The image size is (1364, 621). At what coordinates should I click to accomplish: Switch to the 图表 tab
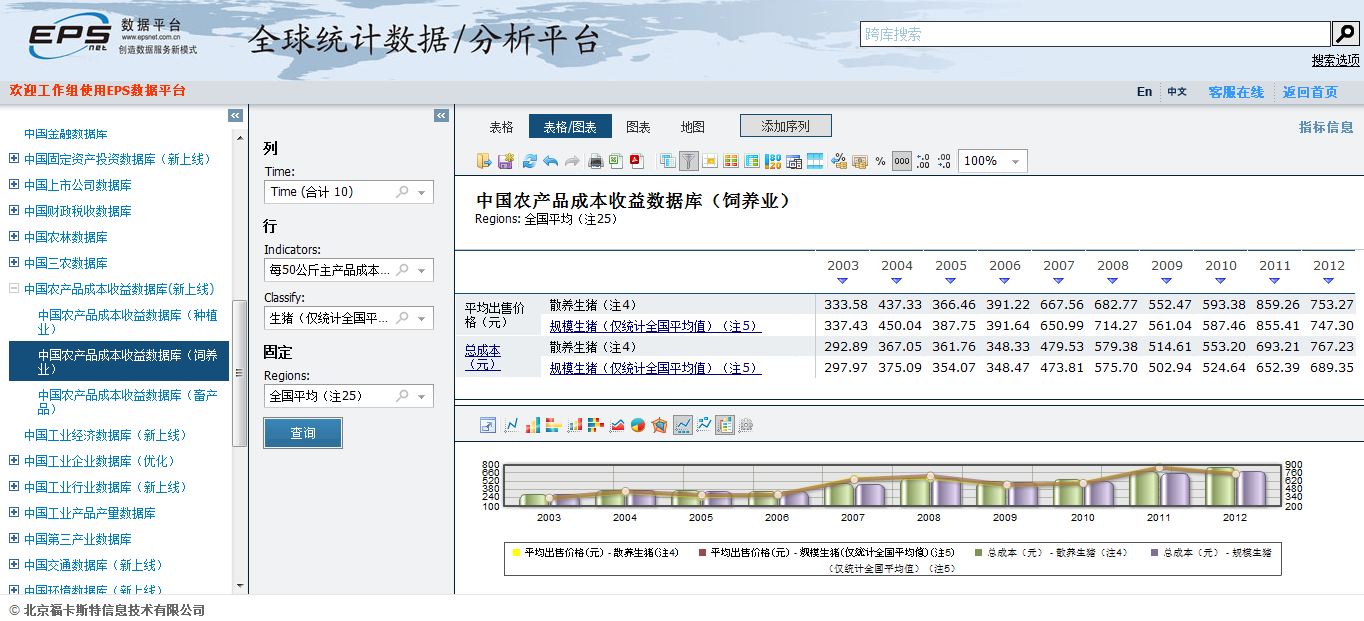(638, 127)
